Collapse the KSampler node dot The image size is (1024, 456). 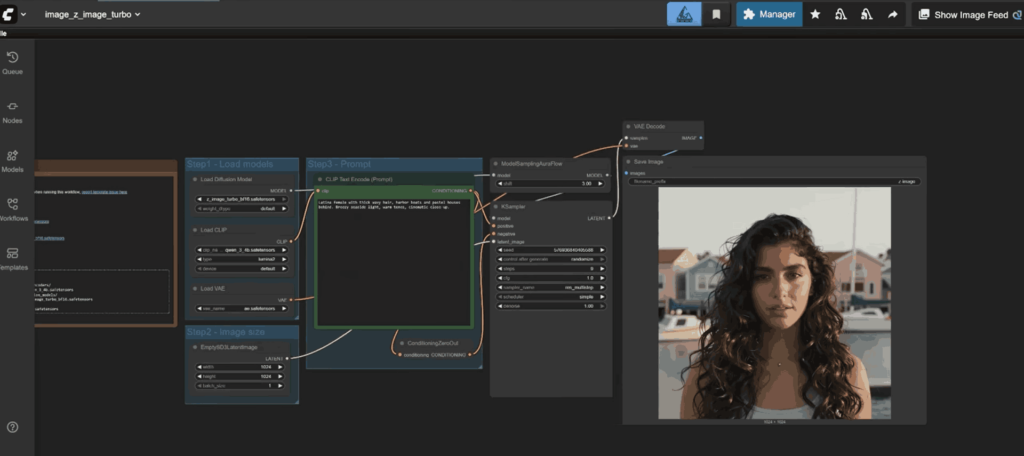[x=496, y=206]
